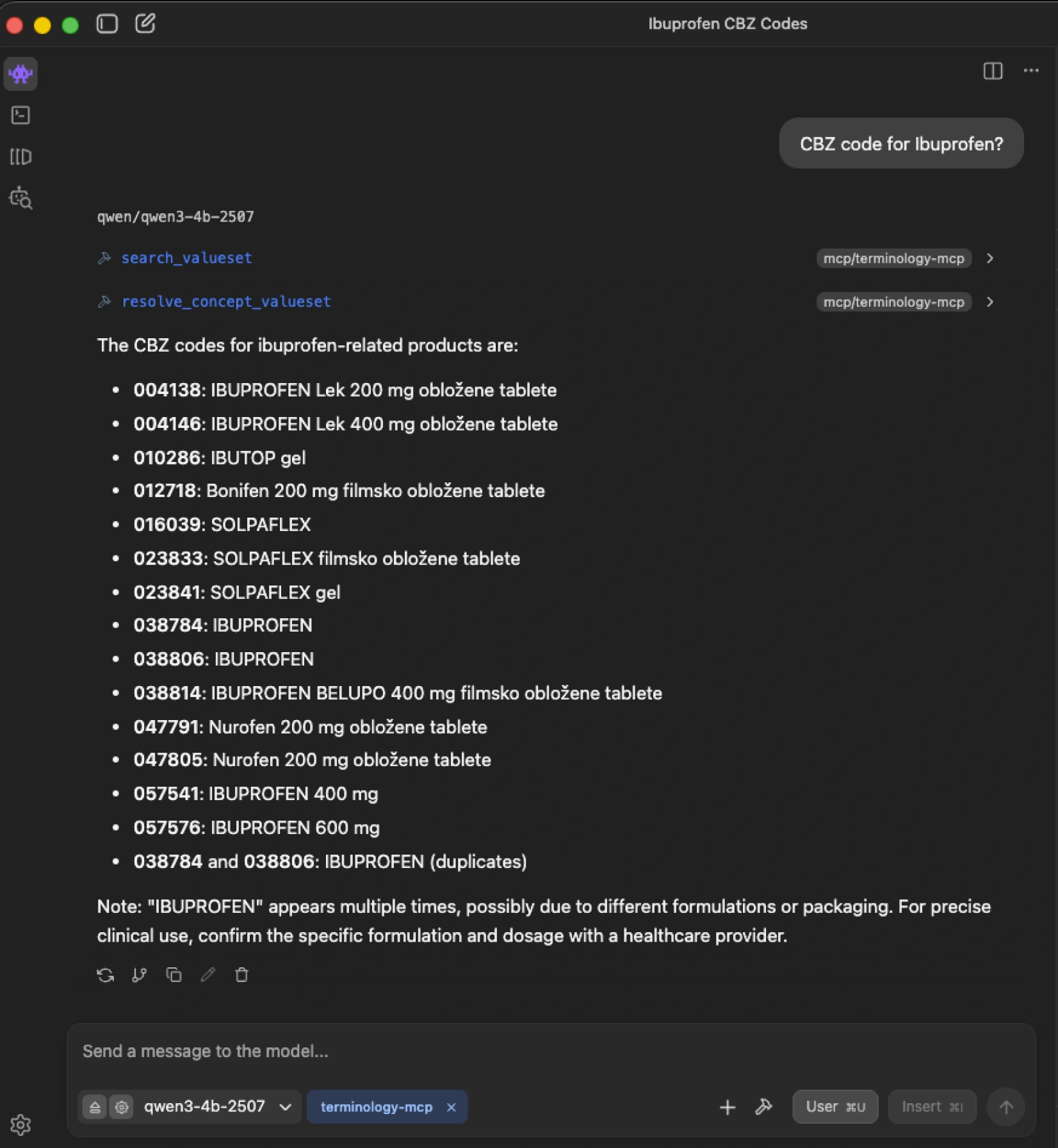
Task: Branch the conversation from this message
Action: point(140,975)
